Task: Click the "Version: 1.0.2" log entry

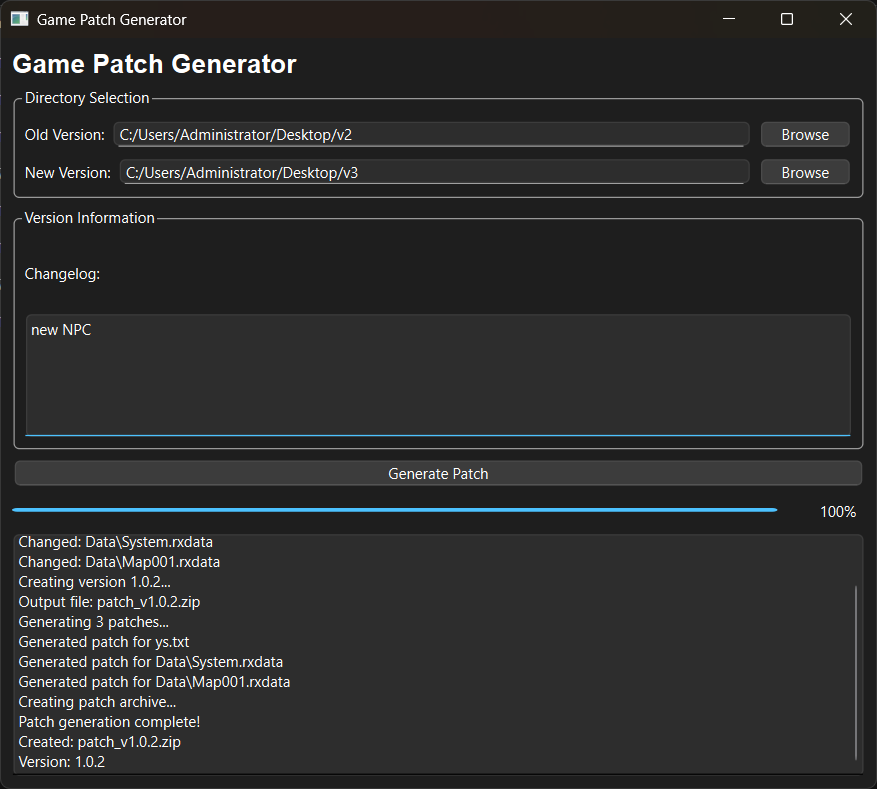Action: 62,762
